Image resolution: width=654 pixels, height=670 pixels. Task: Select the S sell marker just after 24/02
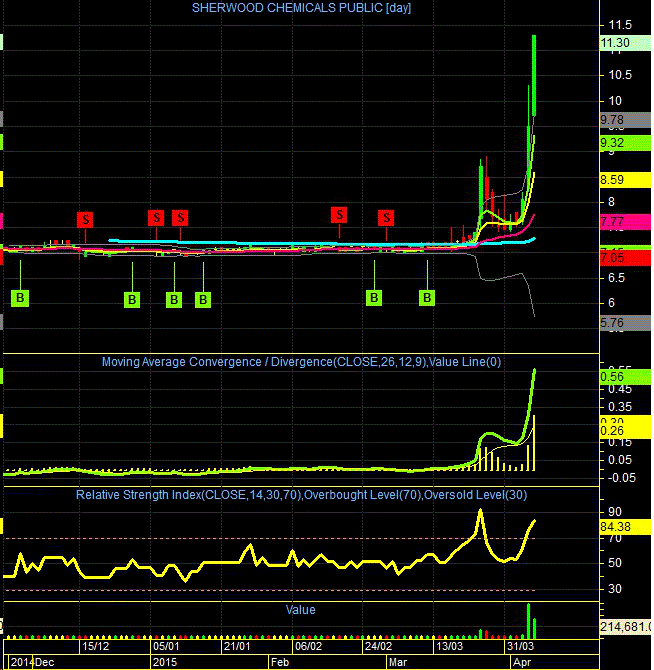(x=386, y=218)
